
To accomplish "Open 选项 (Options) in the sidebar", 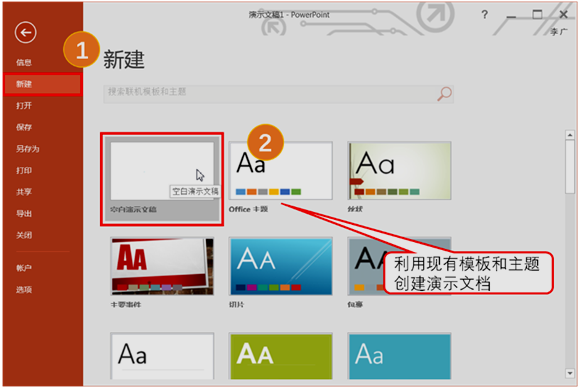I will [24, 289].
